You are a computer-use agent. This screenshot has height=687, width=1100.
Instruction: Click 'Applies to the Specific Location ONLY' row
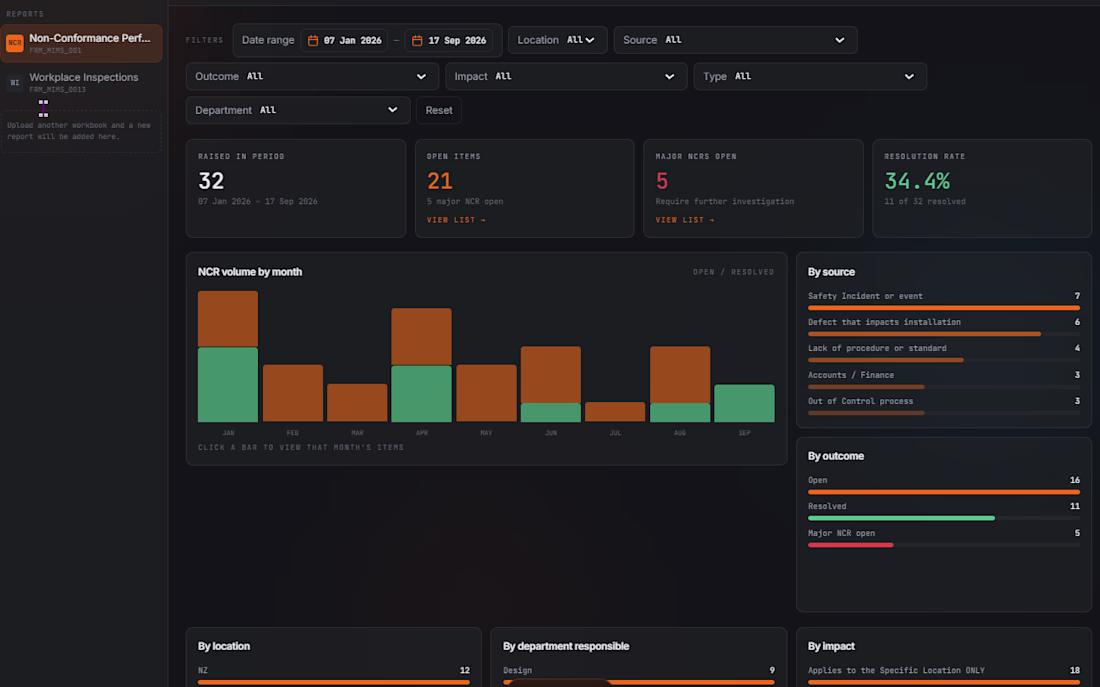click(x=944, y=675)
